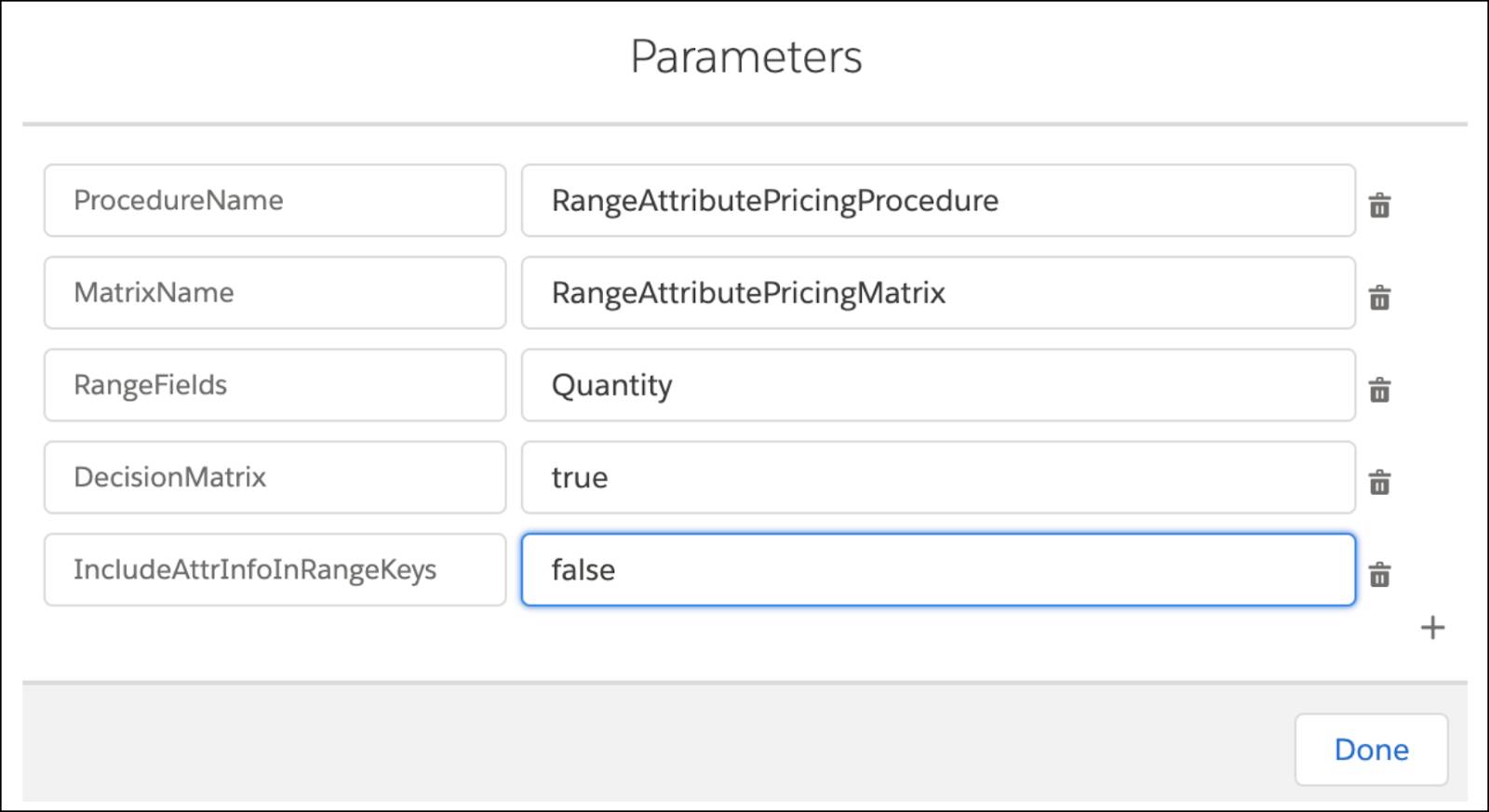Click the gray footer bar left of Done
The width and height of the screenshot is (1489, 812).
coord(651,744)
